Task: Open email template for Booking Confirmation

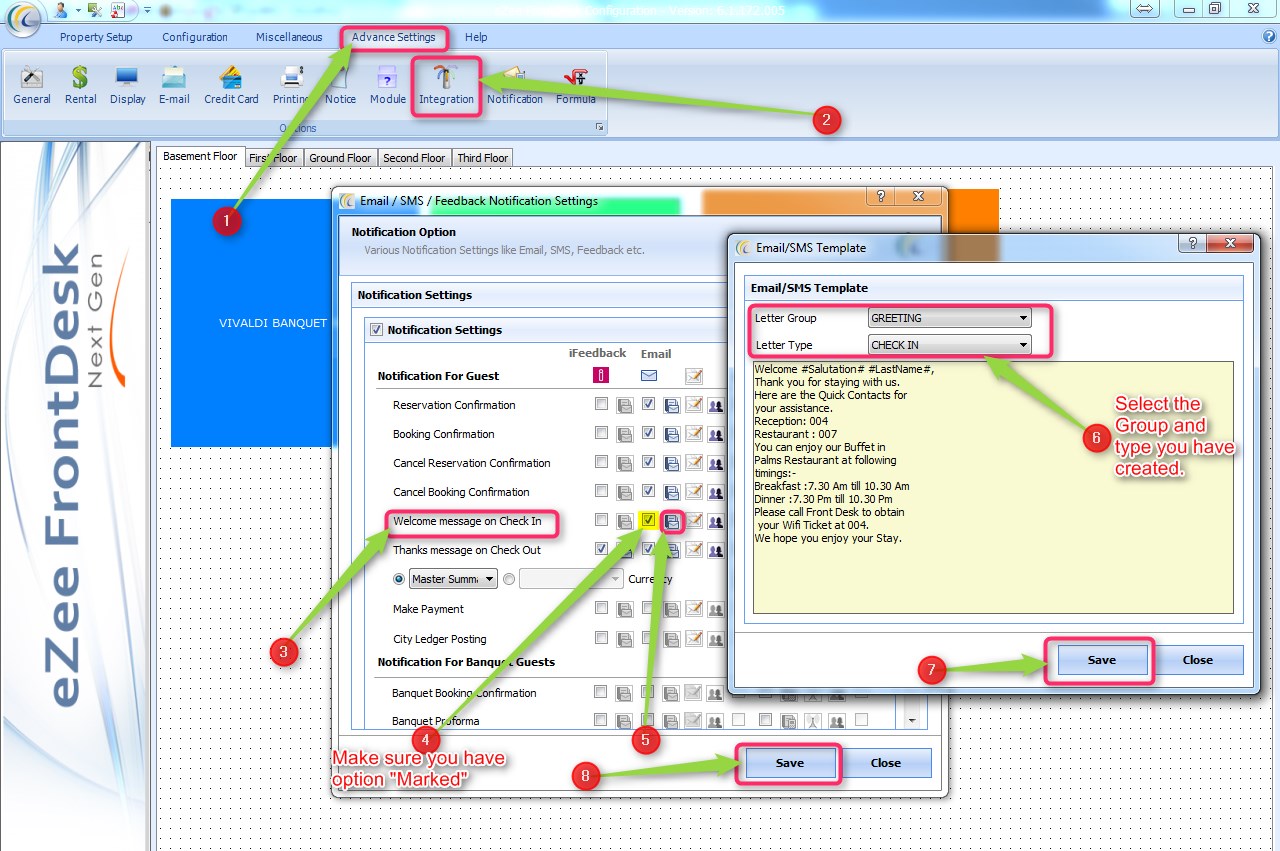Action: (672, 434)
